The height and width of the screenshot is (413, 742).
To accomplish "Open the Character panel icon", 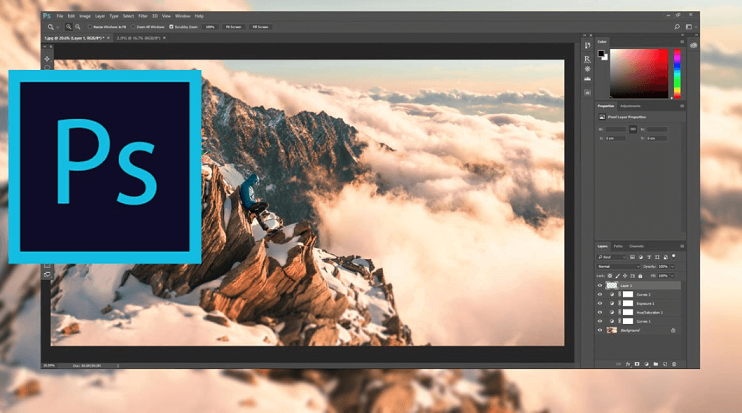I will [587, 59].
